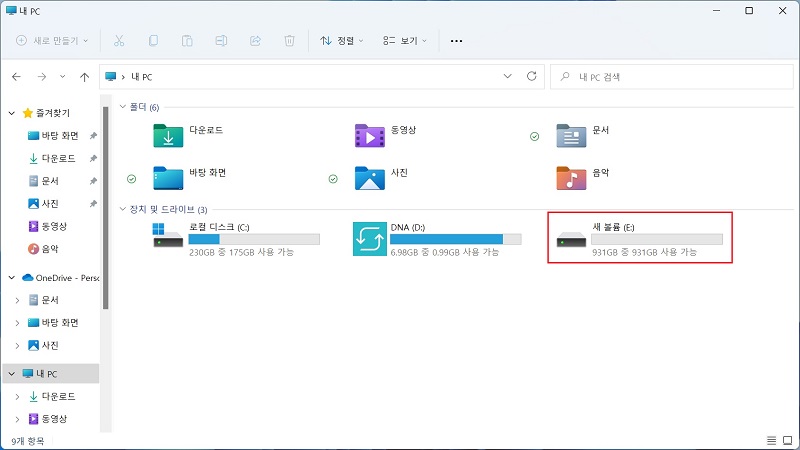The width and height of the screenshot is (800, 450).
Task: Open the 보기 view dropdown
Action: coord(405,41)
